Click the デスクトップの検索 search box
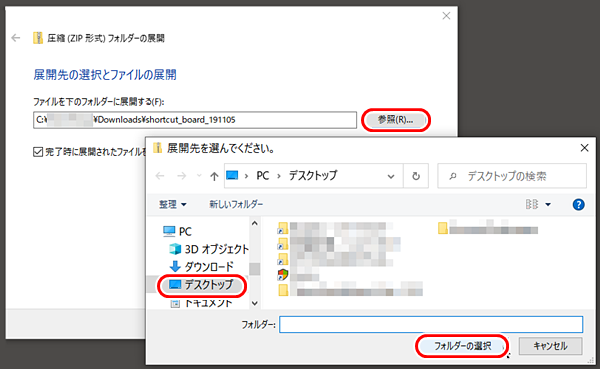This screenshot has width=600, height=369. point(512,176)
